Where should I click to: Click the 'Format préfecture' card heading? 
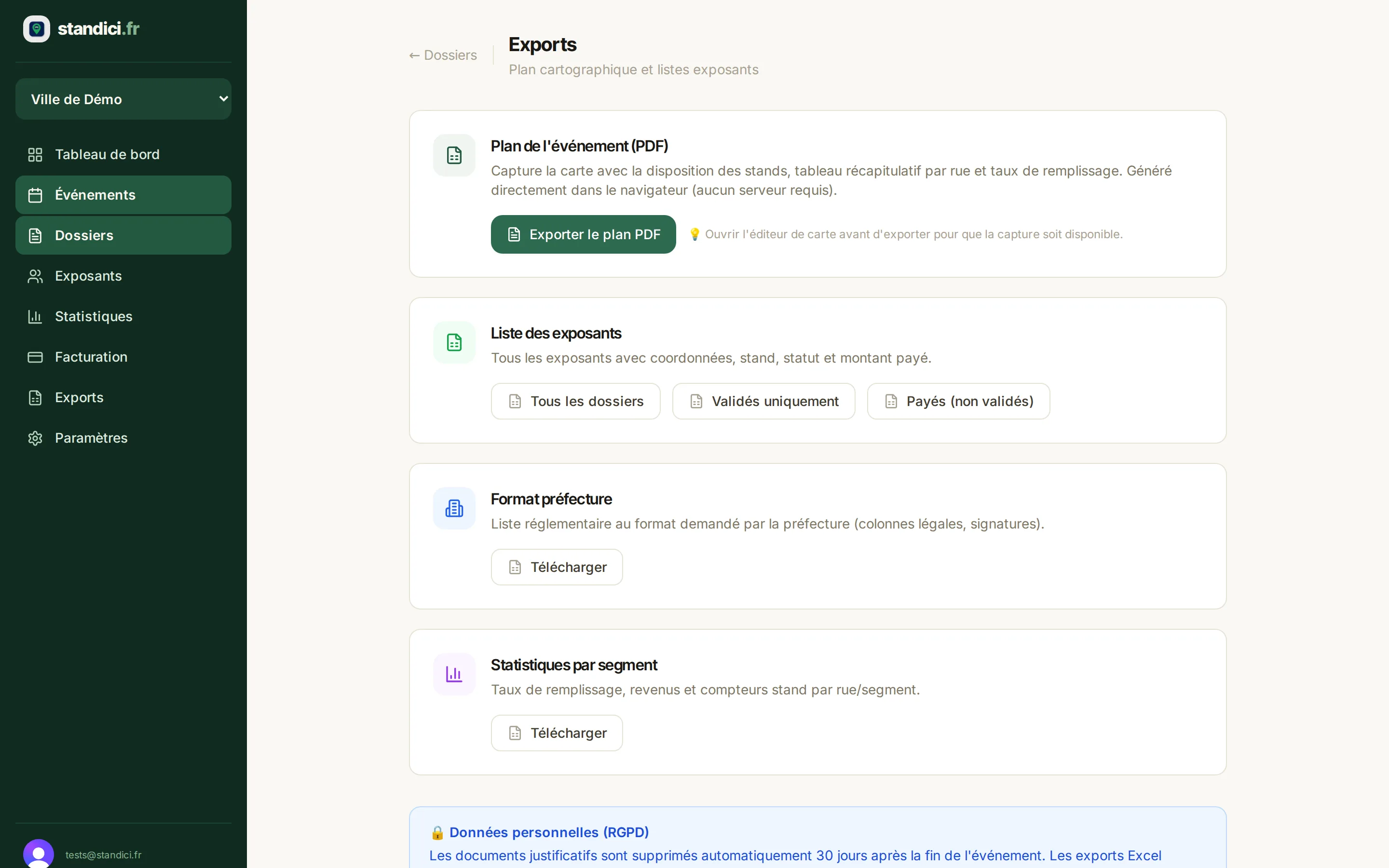point(551,500)
